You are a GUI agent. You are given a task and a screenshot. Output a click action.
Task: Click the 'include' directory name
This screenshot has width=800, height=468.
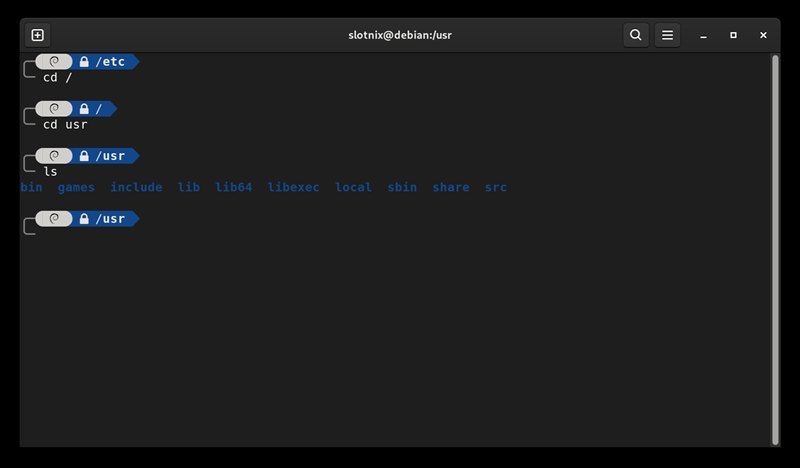(x=136, y=187)
